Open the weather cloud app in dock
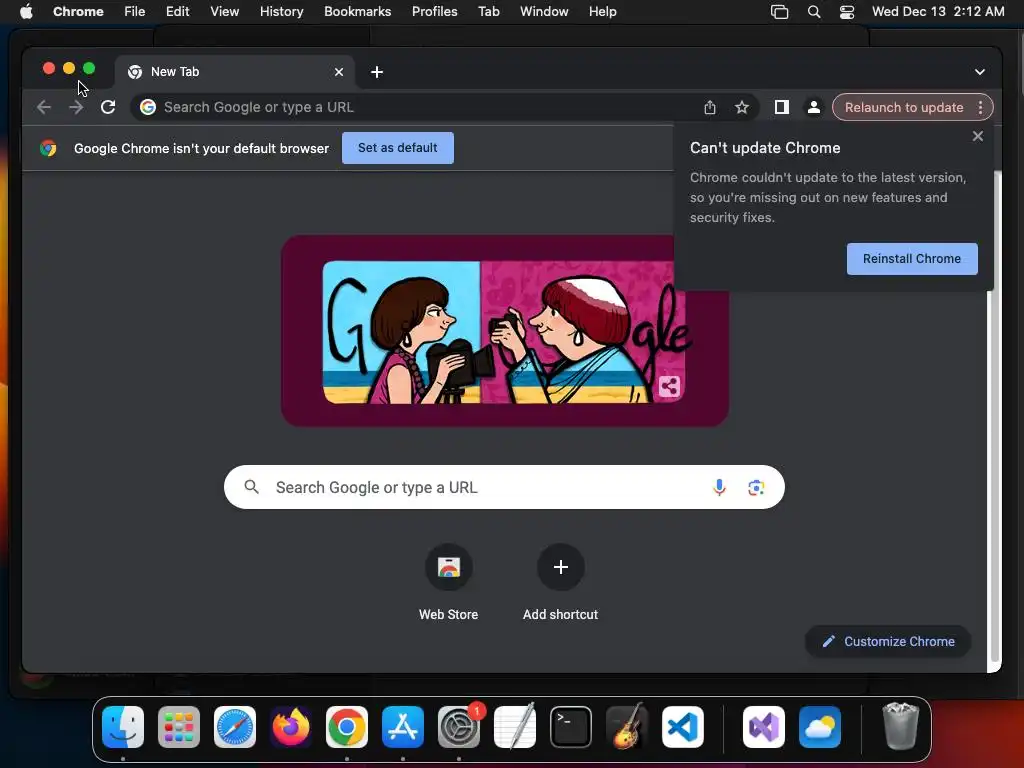Image resolution: width=1024 pixels, height=768 pixels. 820,727
